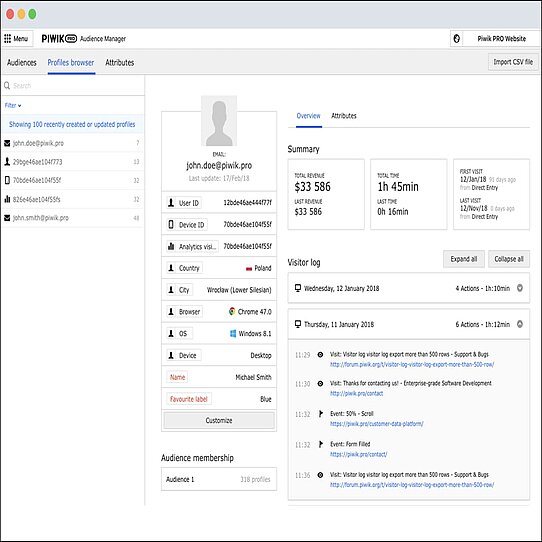Click the Wroclaw (Lower Silesian) city value
The height and width of the screenshot is (542, 542).
(x=239, y=290)
